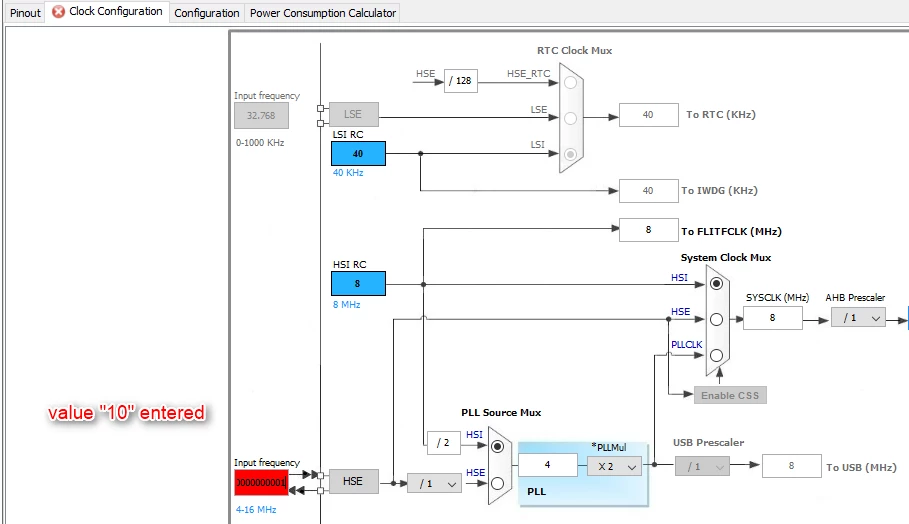Select HSE in System Clock Mux
Image resolution: width=909 pixels, height=524 pixels.
717,319
